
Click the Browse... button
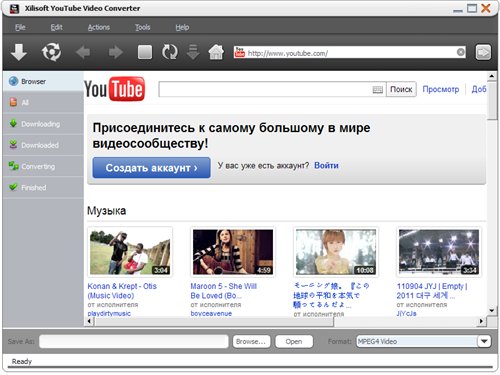[x=251, y=341]
